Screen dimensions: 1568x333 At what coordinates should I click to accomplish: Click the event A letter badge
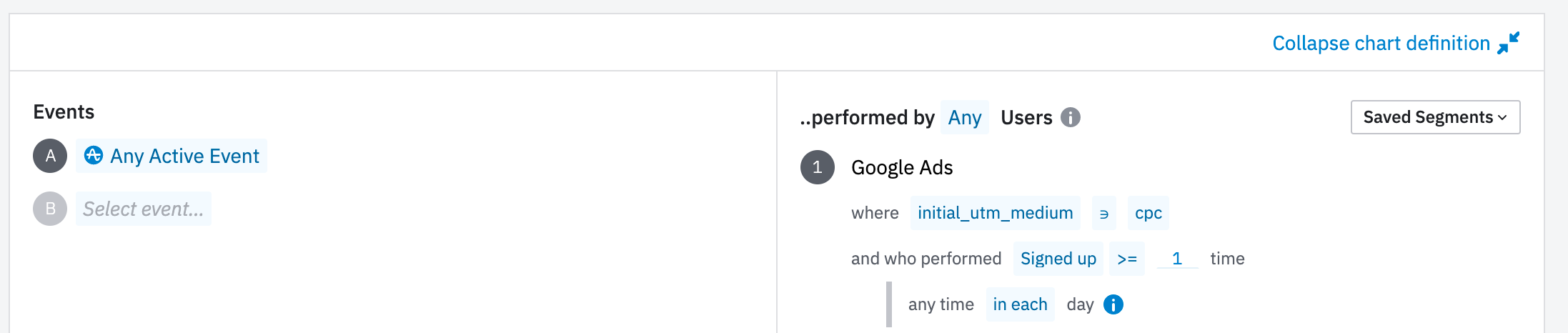point(50,156)
